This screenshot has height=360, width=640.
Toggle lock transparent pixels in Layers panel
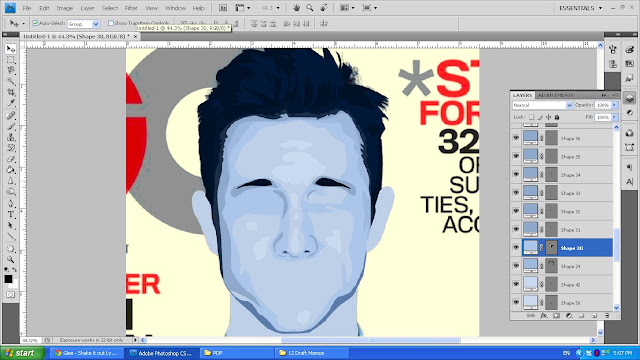tap(531, 117)
